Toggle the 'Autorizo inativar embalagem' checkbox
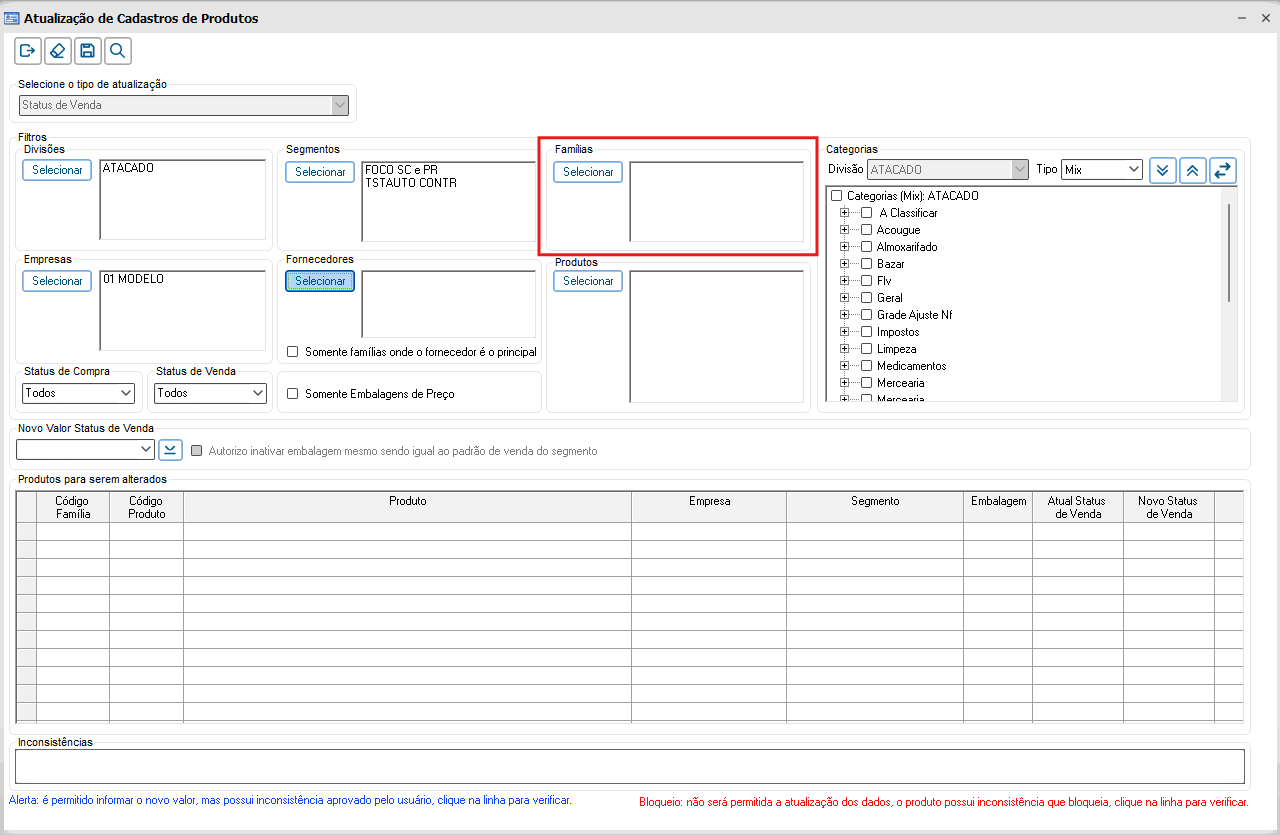Screen dimensions: 1280x835 (x=197, y=451)
